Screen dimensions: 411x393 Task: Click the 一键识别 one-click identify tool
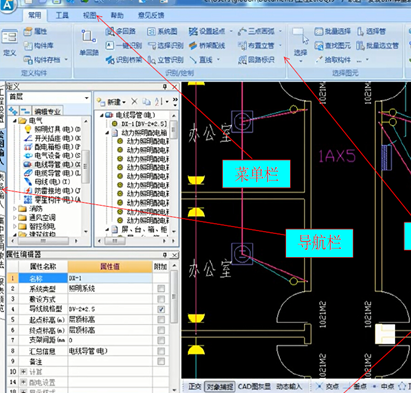click(x=124, y=45)
